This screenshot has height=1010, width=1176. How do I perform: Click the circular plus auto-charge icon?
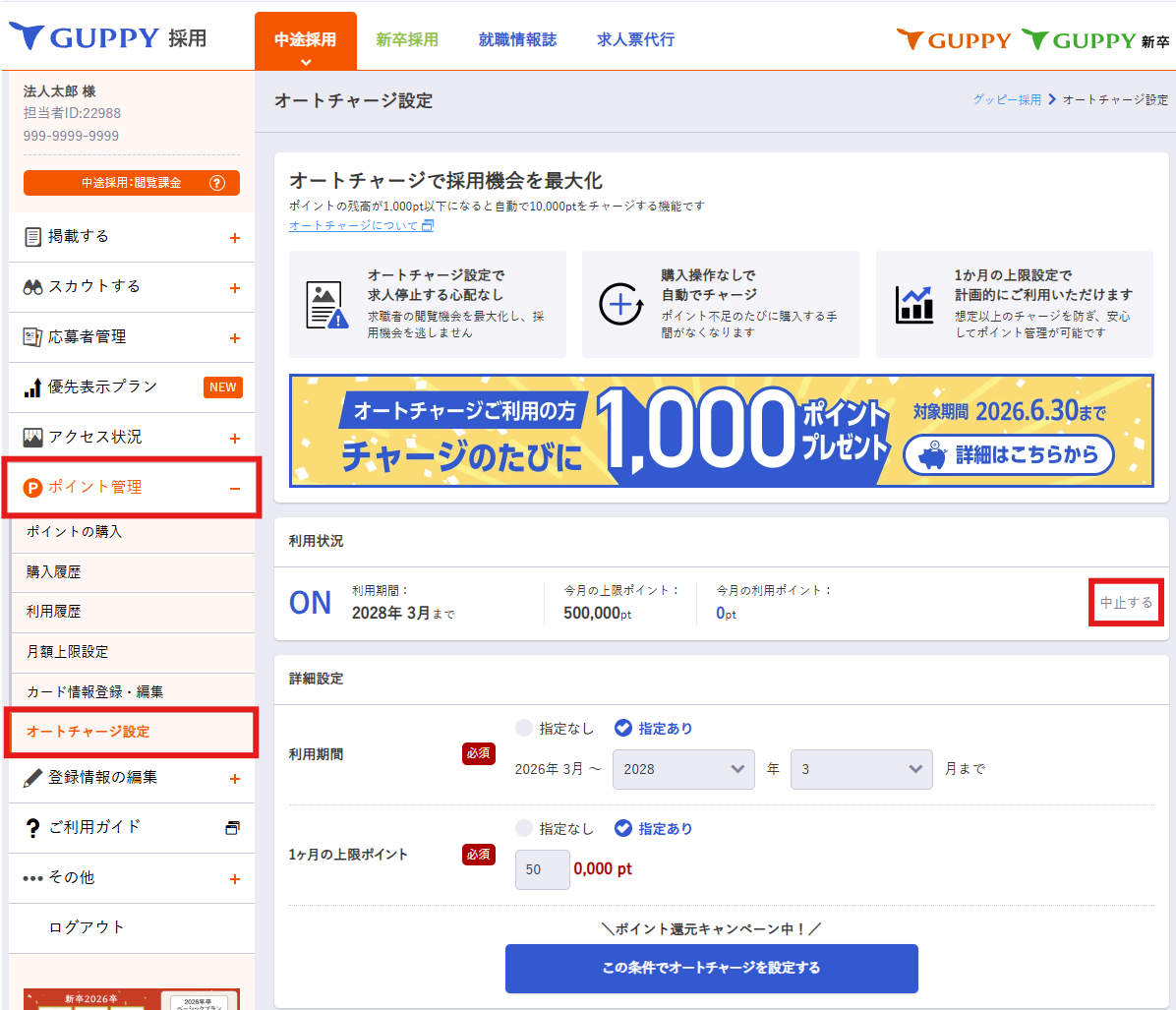tap(621, 305)
